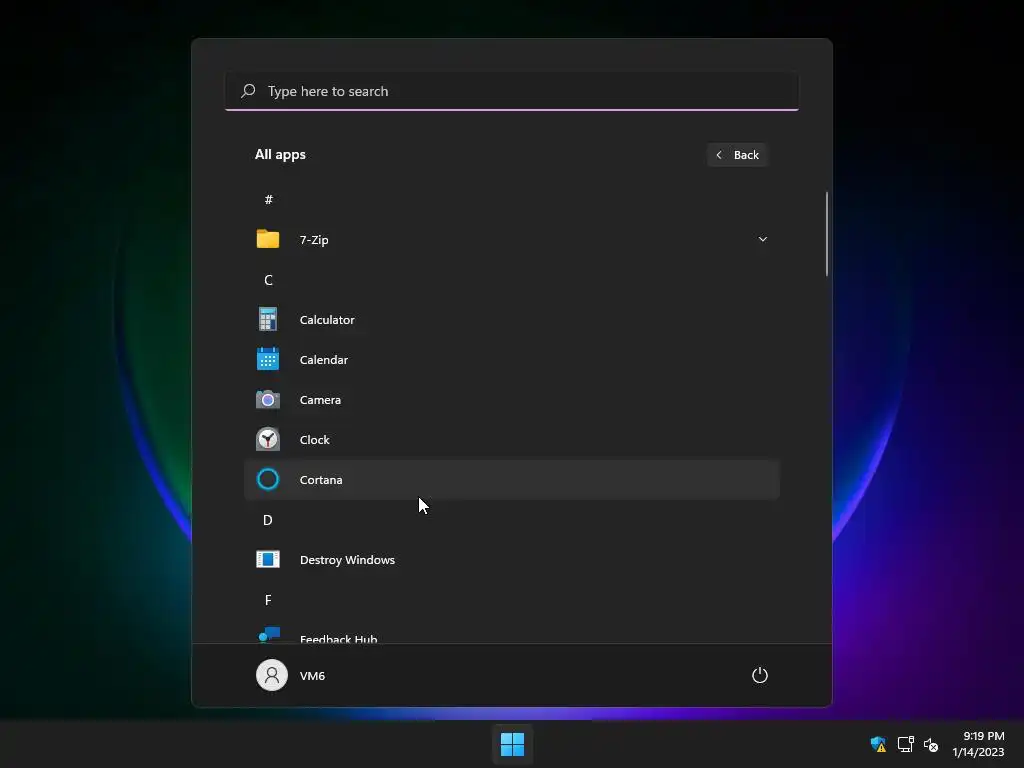Click the 'Cortana' label
Screen dimensions: 1024x768
pos(321,479)
